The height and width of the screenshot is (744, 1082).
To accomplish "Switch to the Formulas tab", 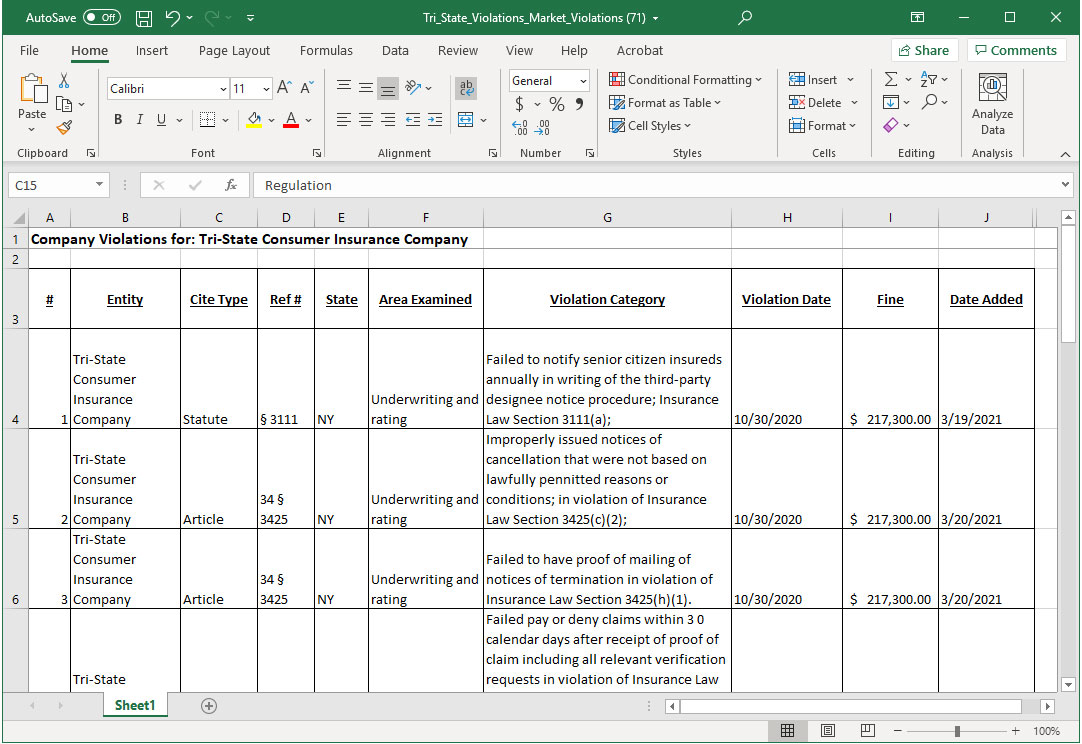I will (x=326, y=50).
